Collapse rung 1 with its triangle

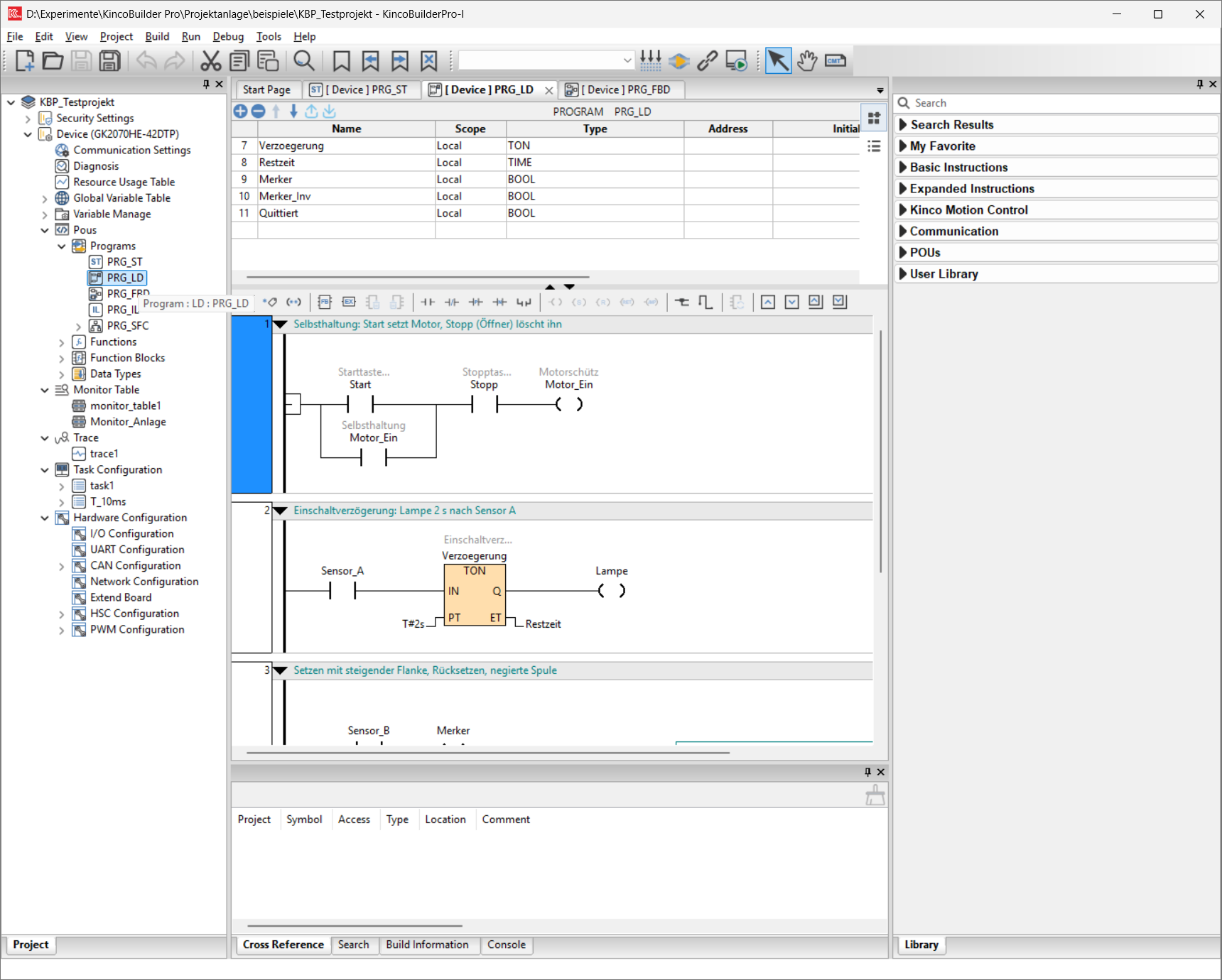(x=281, y=325)
